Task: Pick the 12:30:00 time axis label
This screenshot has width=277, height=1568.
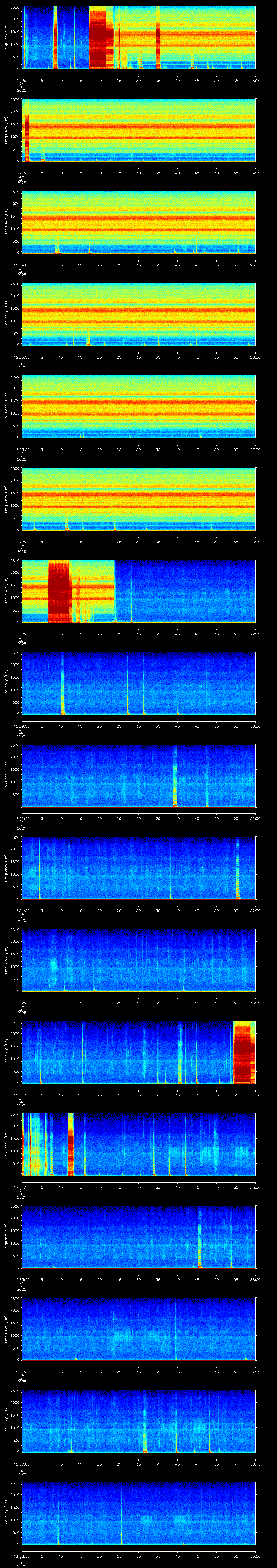Action: tap(21, 819)
